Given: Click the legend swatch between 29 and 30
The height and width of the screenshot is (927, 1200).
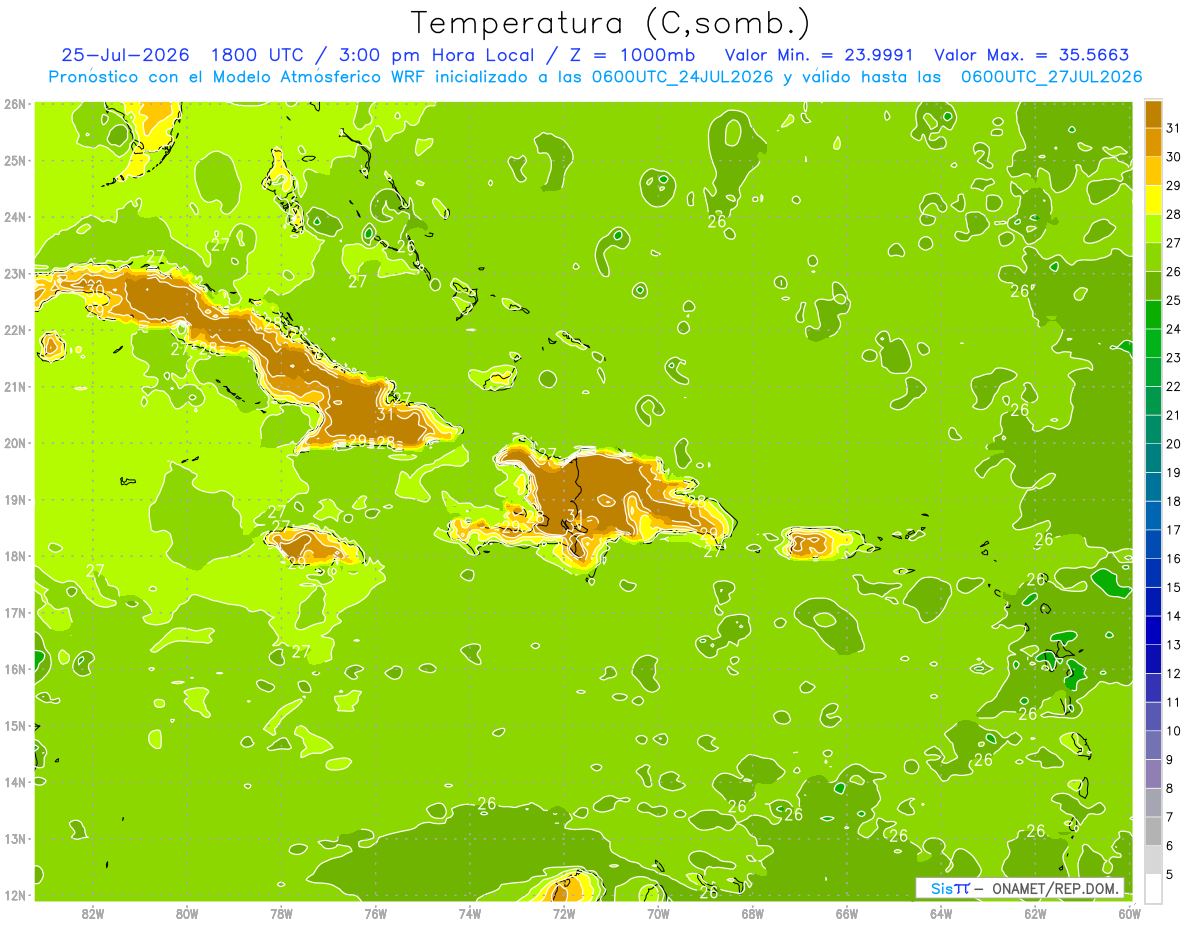Looking at the screenshot, I should pos(1153,171).
